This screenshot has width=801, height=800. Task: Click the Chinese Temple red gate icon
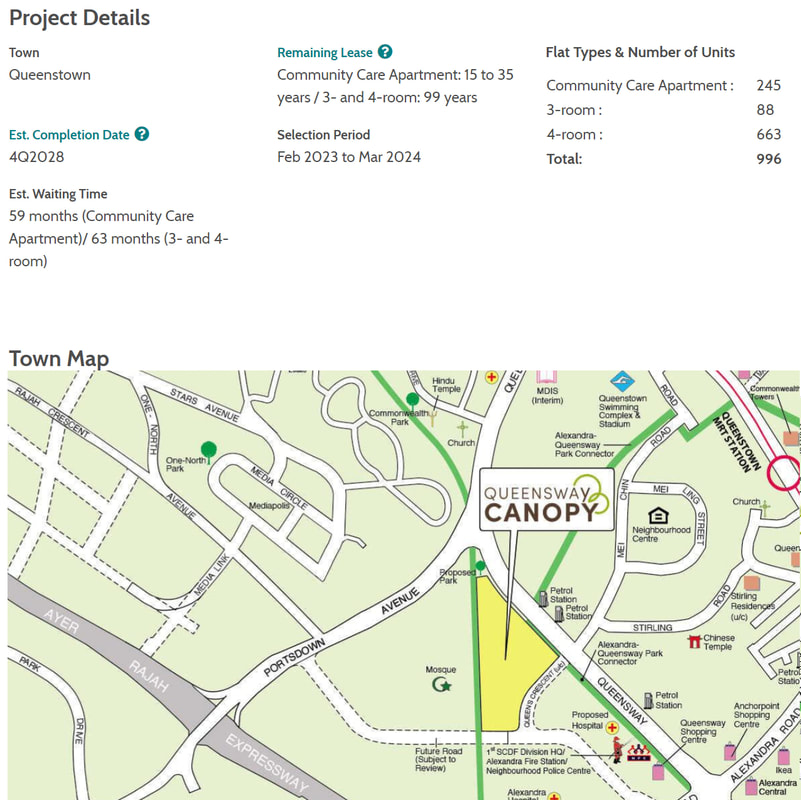click(694, 641)
